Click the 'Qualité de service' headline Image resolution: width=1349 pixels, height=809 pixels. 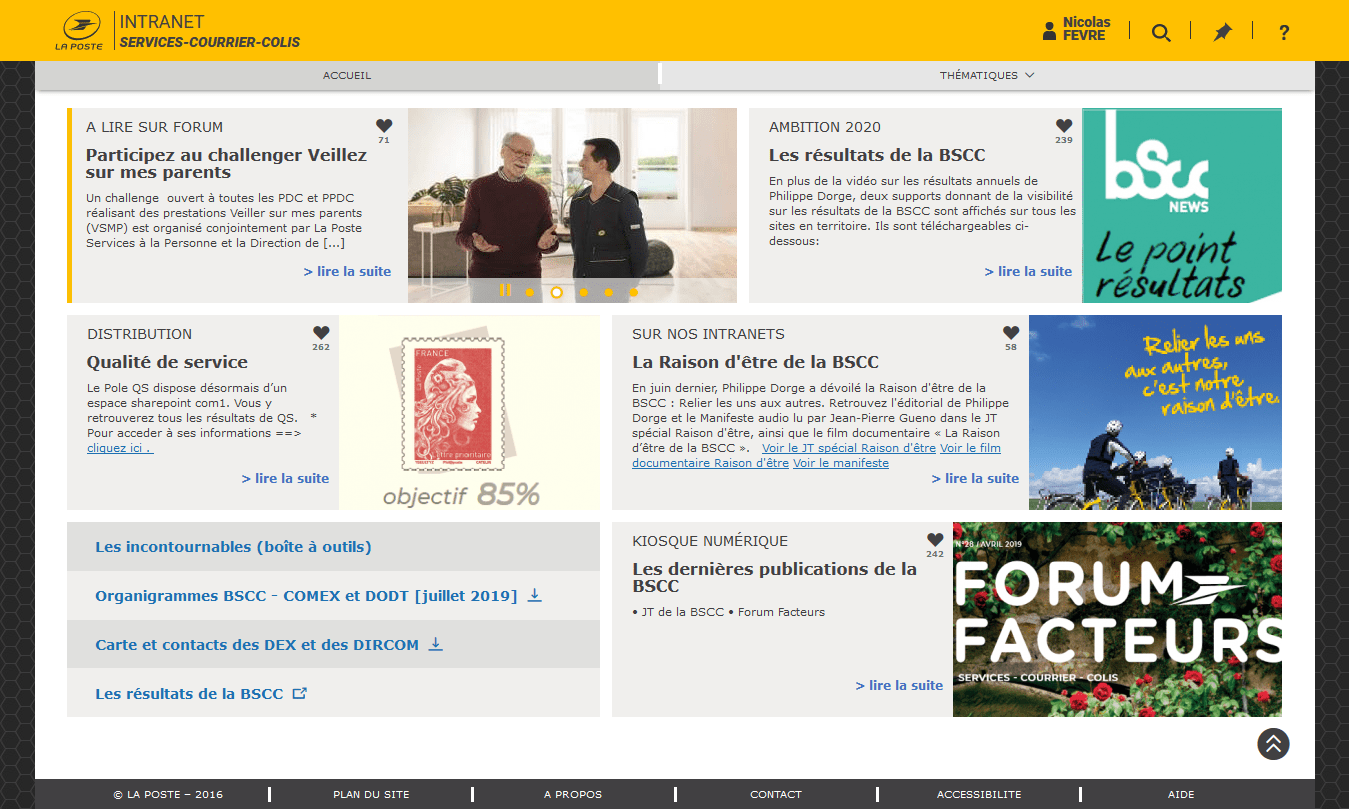point(167,362)
